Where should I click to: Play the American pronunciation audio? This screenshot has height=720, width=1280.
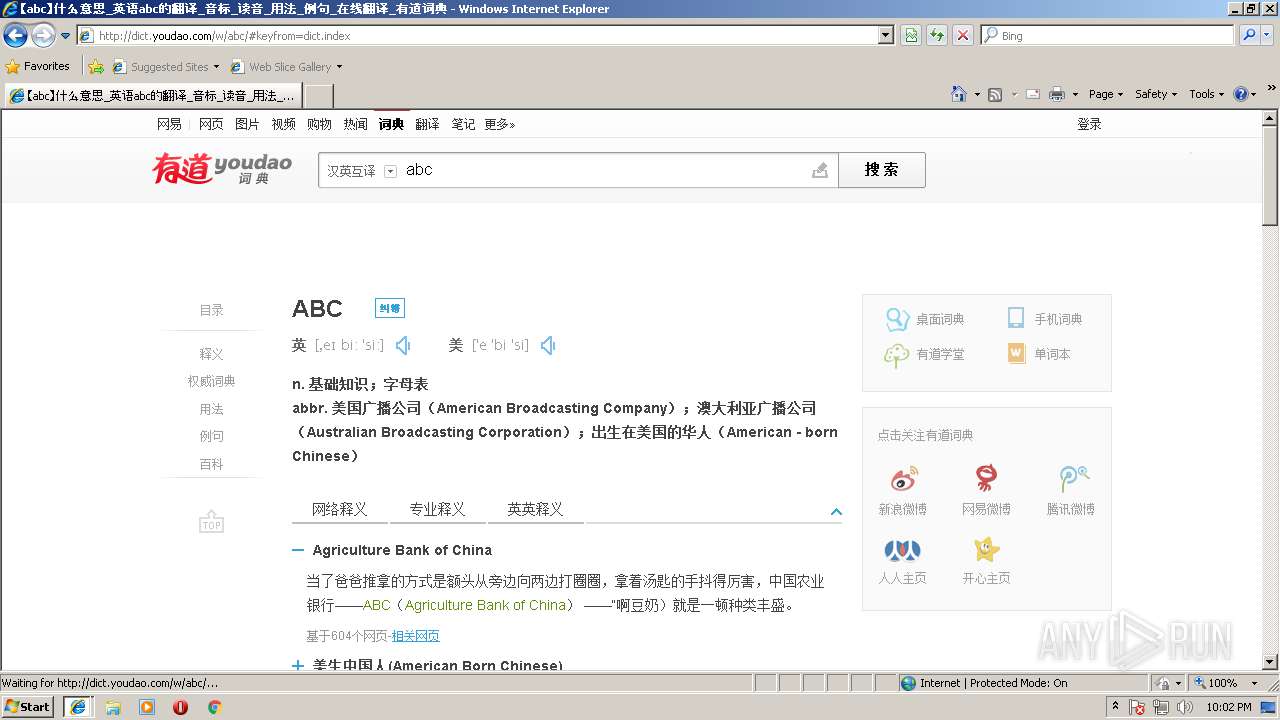coord(548,345)
